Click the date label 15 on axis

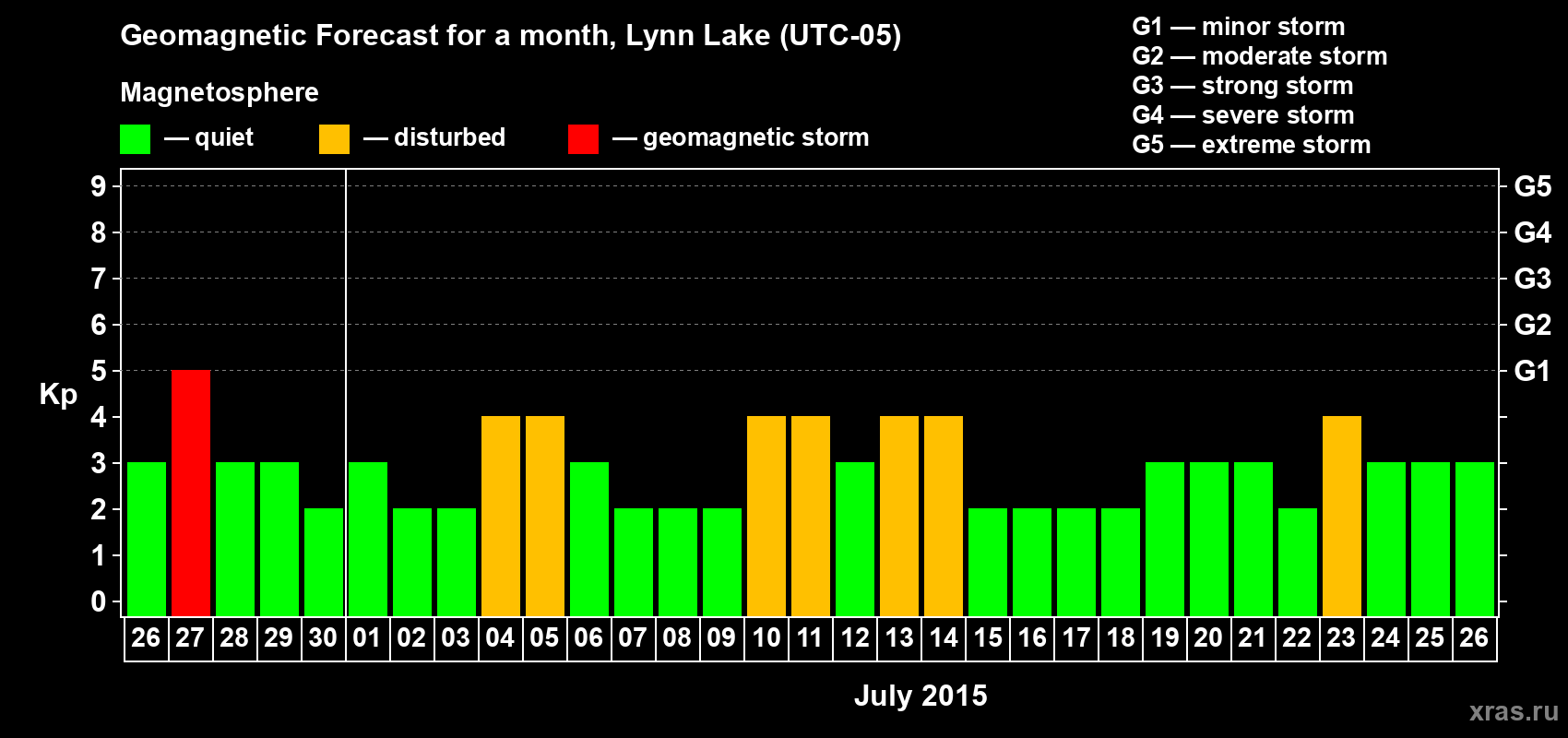coord(988,638)
